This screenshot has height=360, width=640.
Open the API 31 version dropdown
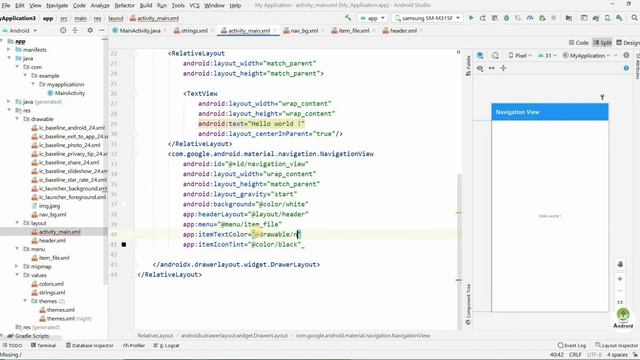click(x=548, y=56)
